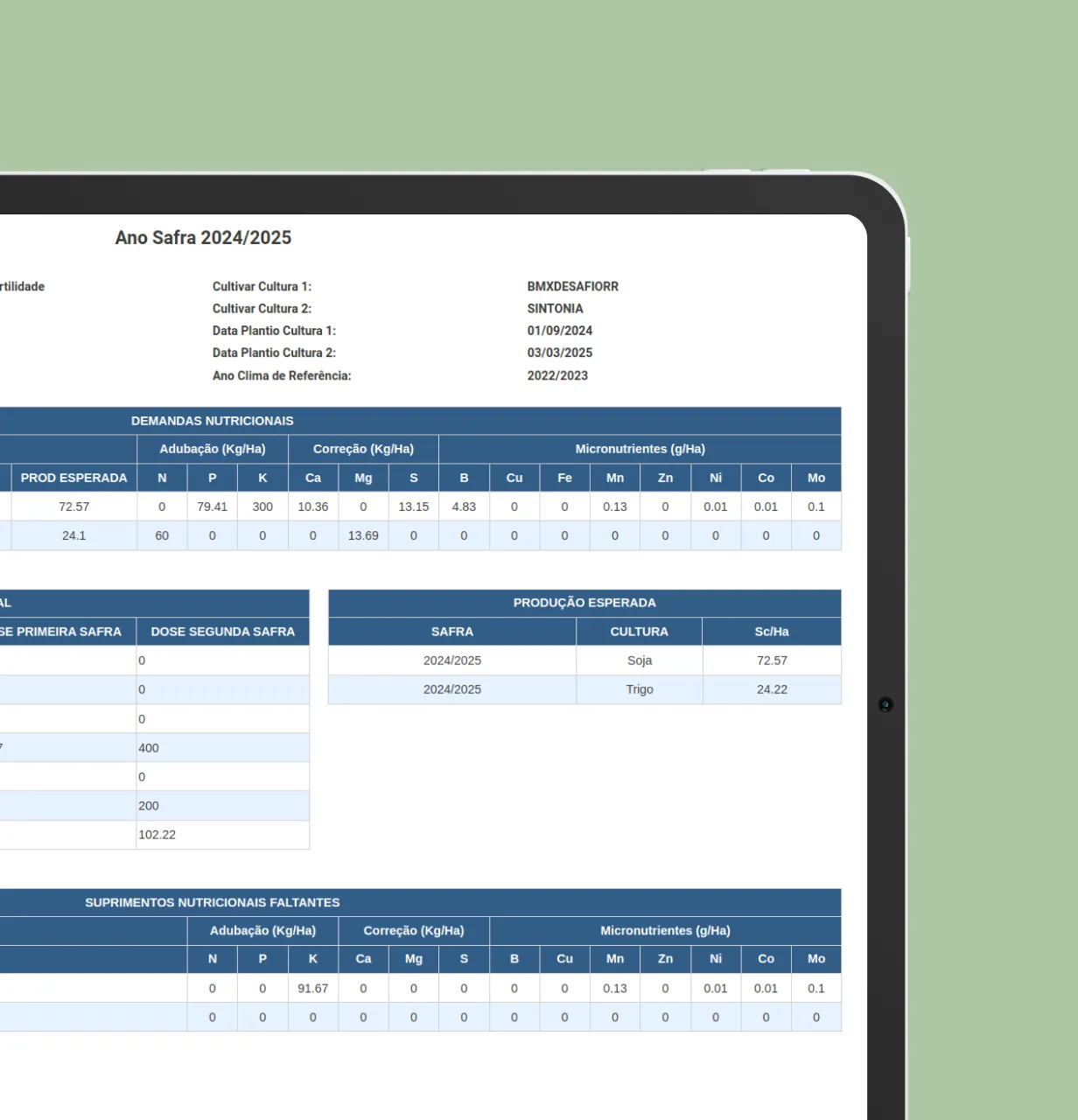Image resolution: width=1078 pixels, height=1120 pixels.
Task: Click the Ano Safra 2024/2025 heading
Action: point(203,238)
